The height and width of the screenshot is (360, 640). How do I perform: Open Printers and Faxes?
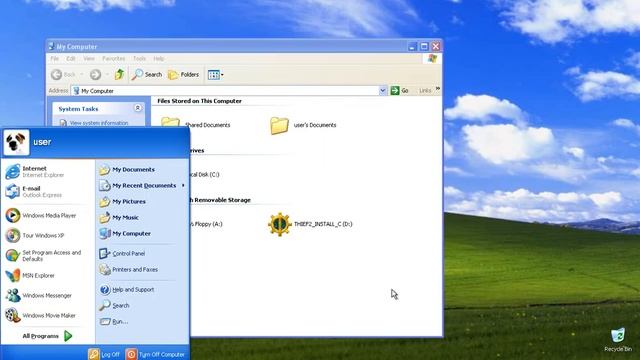tap(129, 269)
